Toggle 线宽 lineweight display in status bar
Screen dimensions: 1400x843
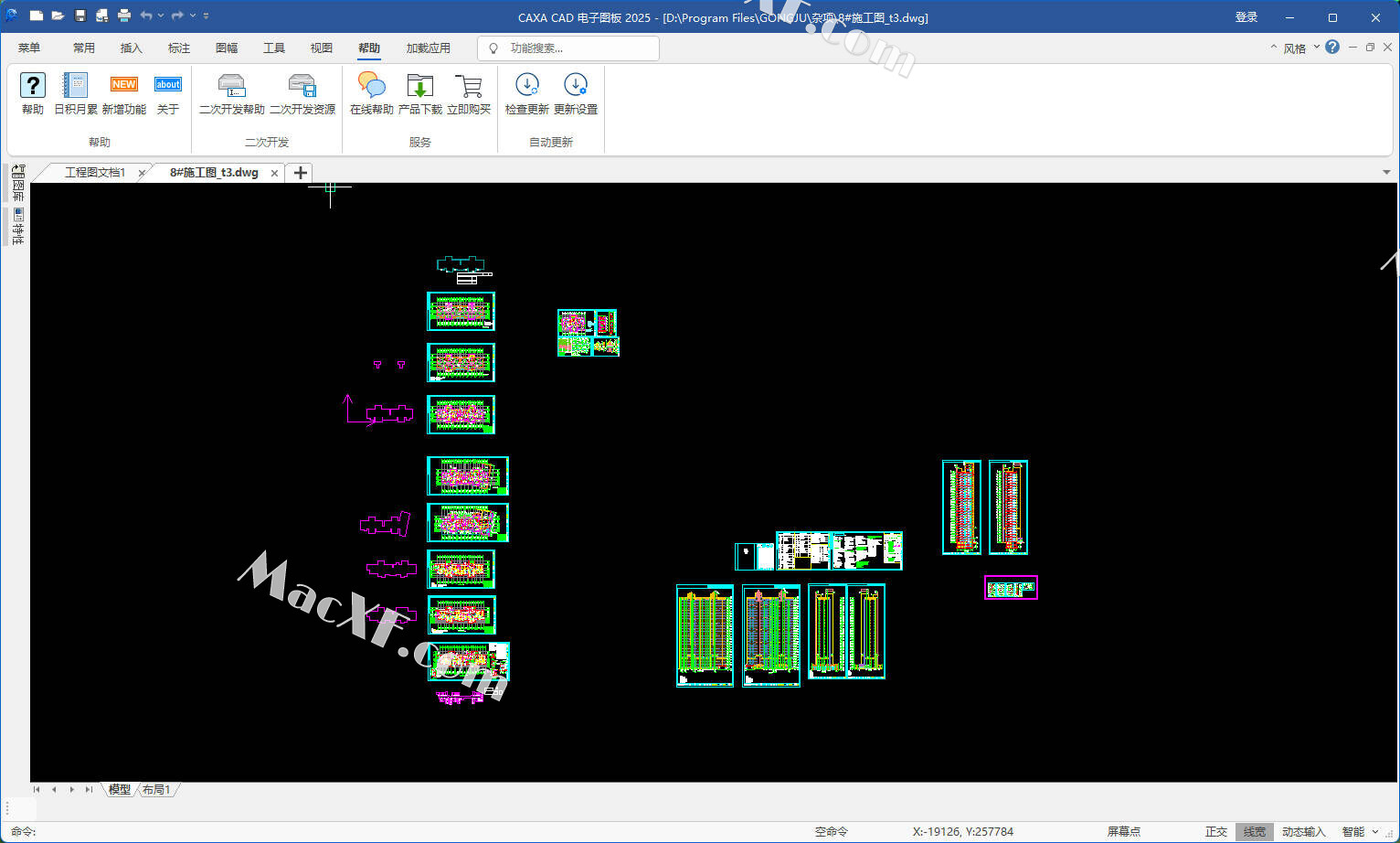pyautogui.click(x=1255, y=832)
